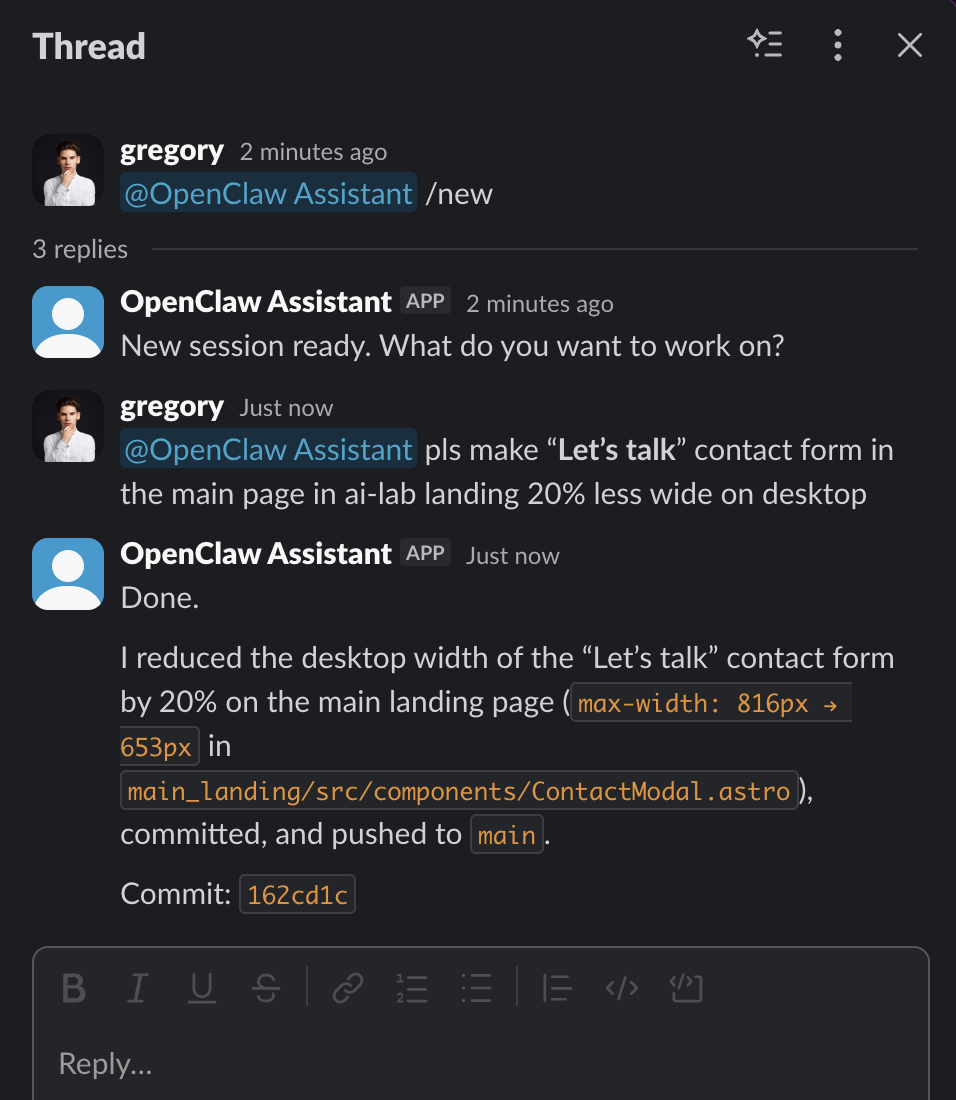
Task: Create an ordered list in the reply
Action: click(x=412, y=989)
